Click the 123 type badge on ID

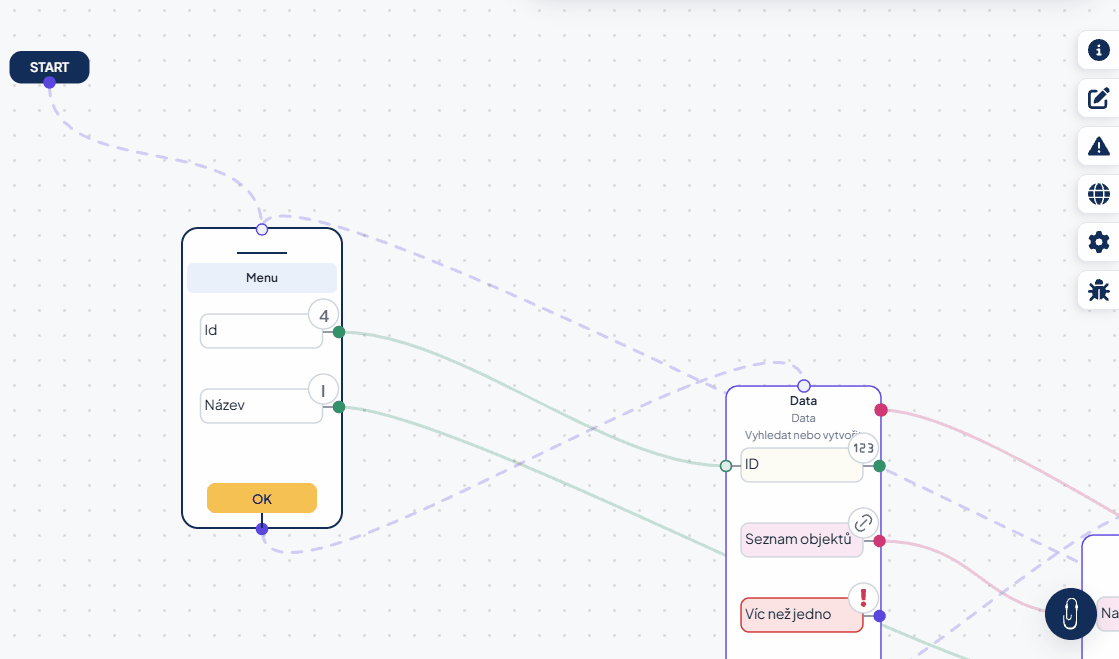863,448
